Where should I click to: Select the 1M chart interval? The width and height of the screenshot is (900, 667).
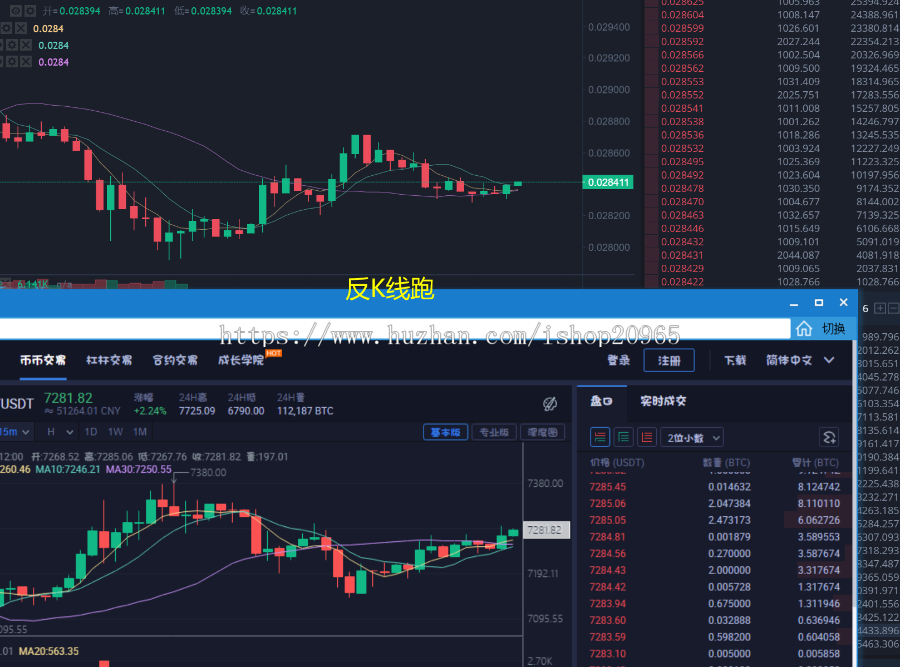pos(140,432)
